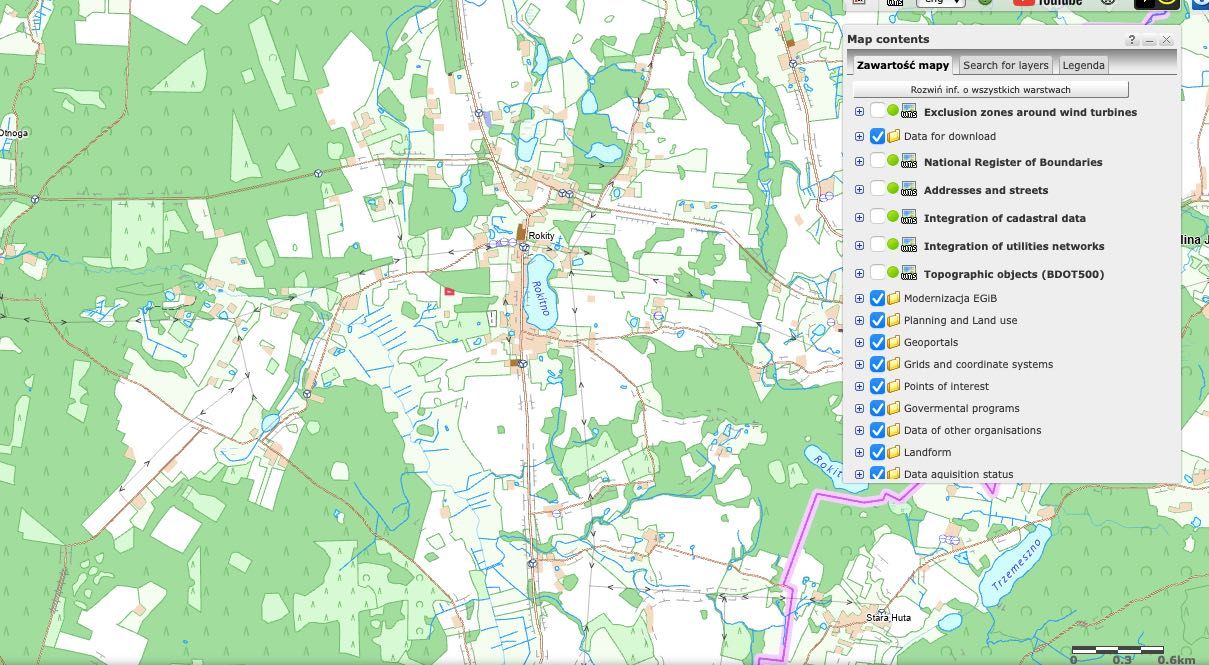Image resolution: width=1209 pixels, height=665 pixels.
Task: Expand the Data of other organisations group
Action: point(859,430)
